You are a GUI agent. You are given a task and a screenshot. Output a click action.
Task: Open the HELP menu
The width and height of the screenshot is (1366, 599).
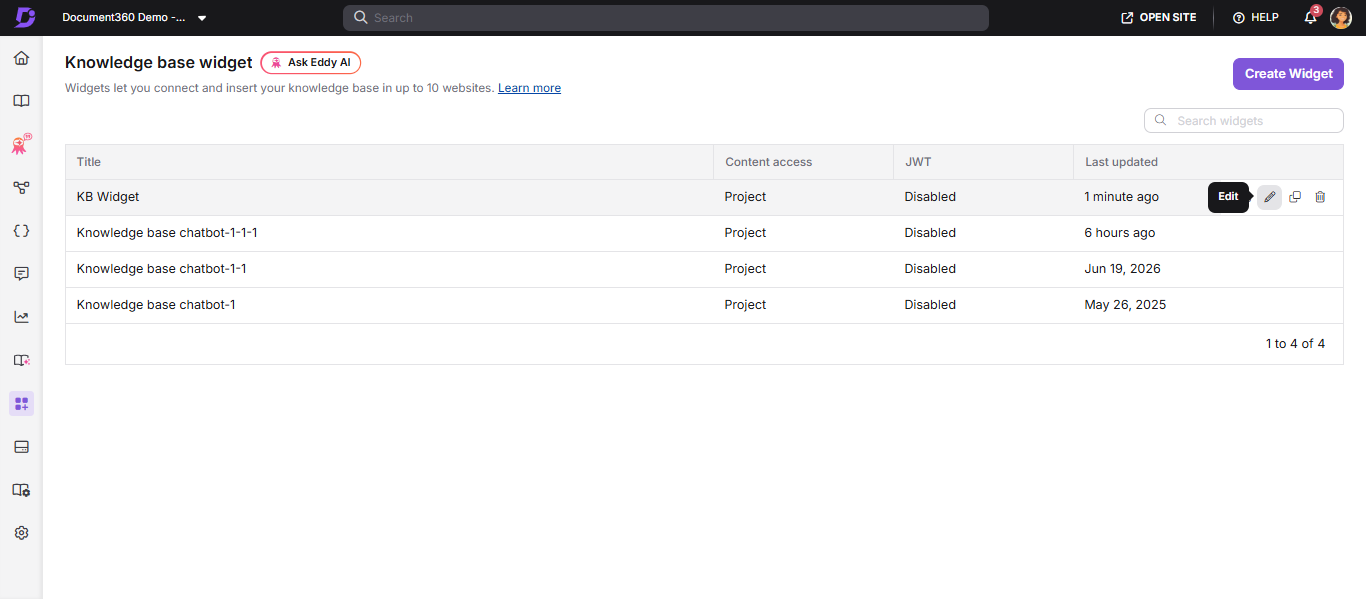click(1256, 18)
